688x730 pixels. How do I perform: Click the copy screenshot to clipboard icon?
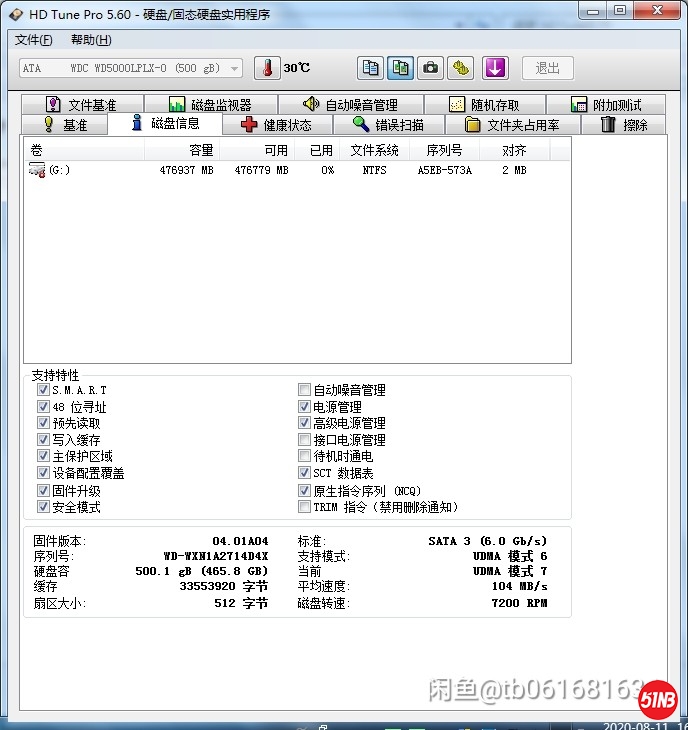point(400,68)
